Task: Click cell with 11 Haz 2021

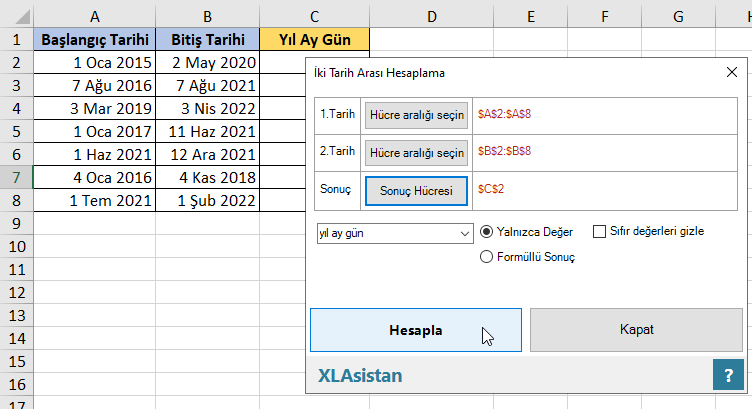Action: coord(208,131)
